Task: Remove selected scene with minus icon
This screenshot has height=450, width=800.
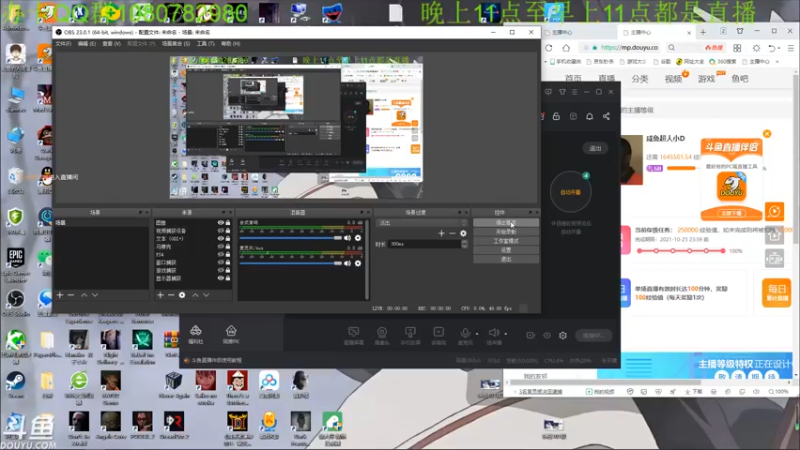Action: [71, 295]
